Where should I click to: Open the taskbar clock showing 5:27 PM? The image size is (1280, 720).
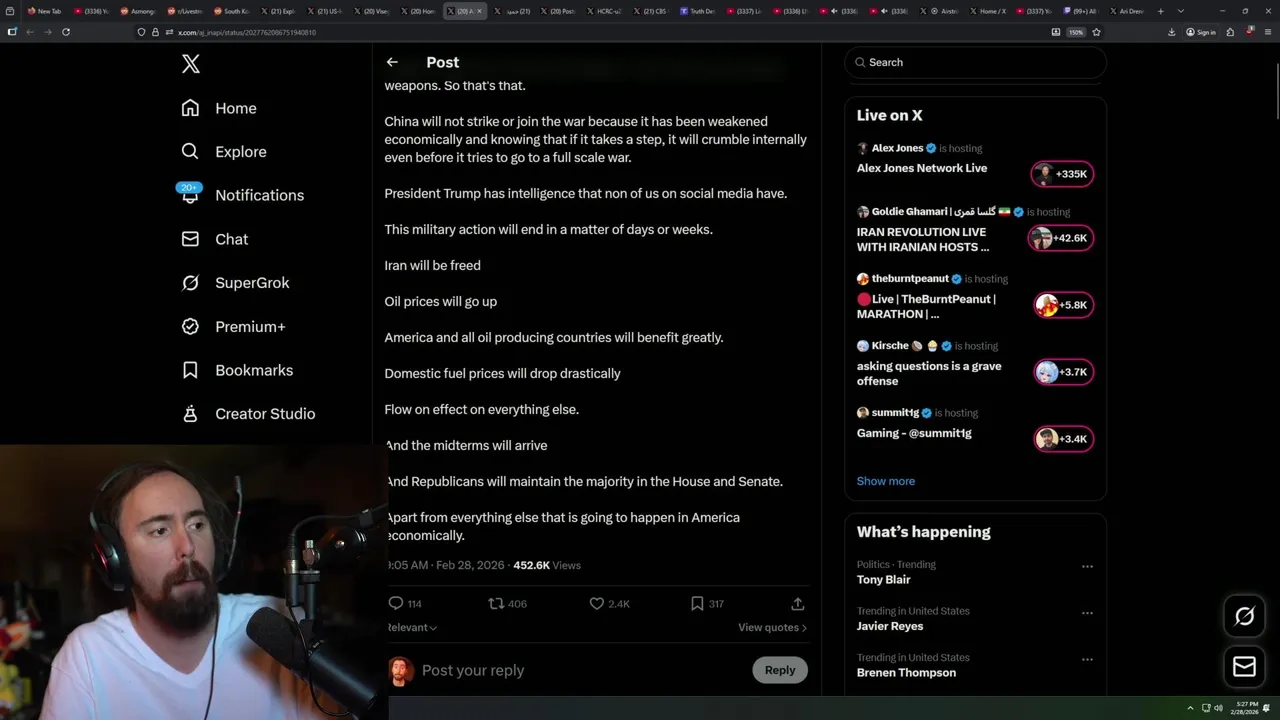(1246, 708)
